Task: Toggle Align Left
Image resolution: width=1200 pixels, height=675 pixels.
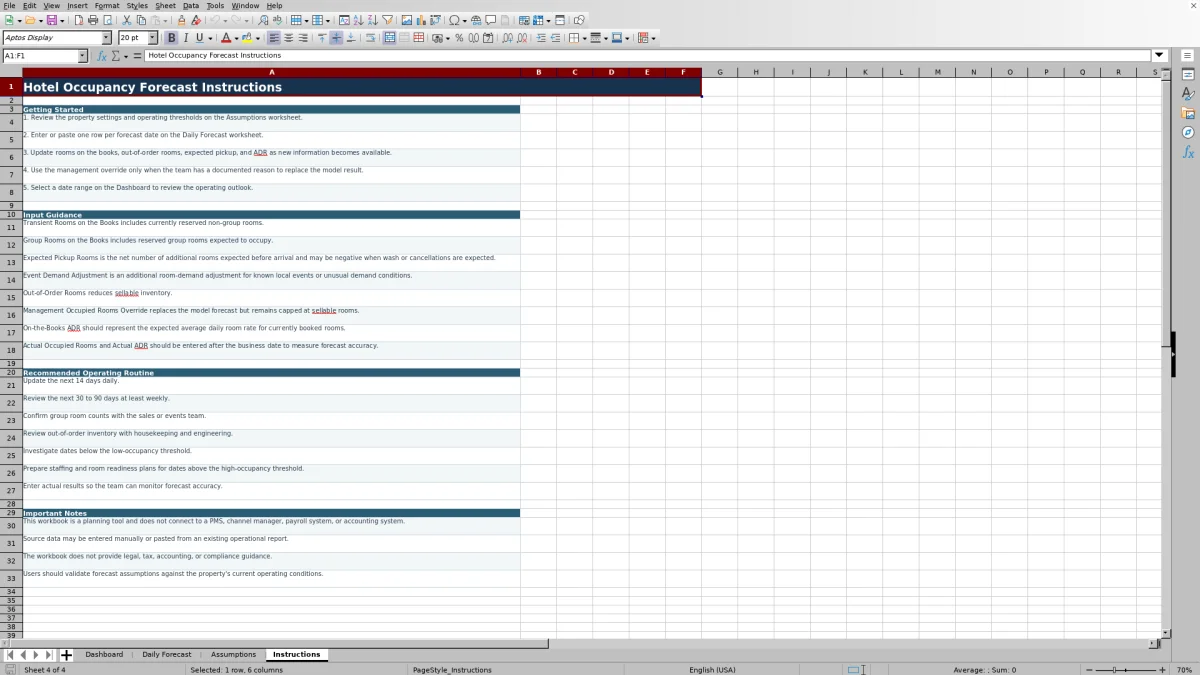Action: click(x=274, y=38)
